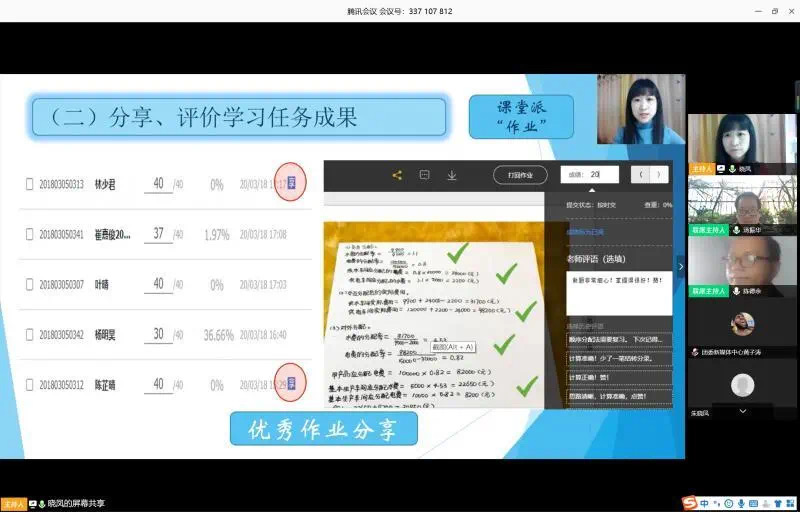The height and width of the screenshot is (512, 800).
Task: Open the comment icon beside share
Action: 424,175
